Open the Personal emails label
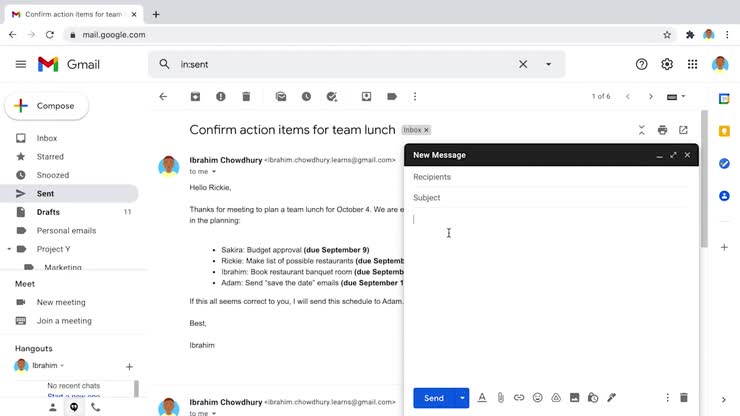The image size is (740, 416). pyautogui.click(x=67, y=230)
